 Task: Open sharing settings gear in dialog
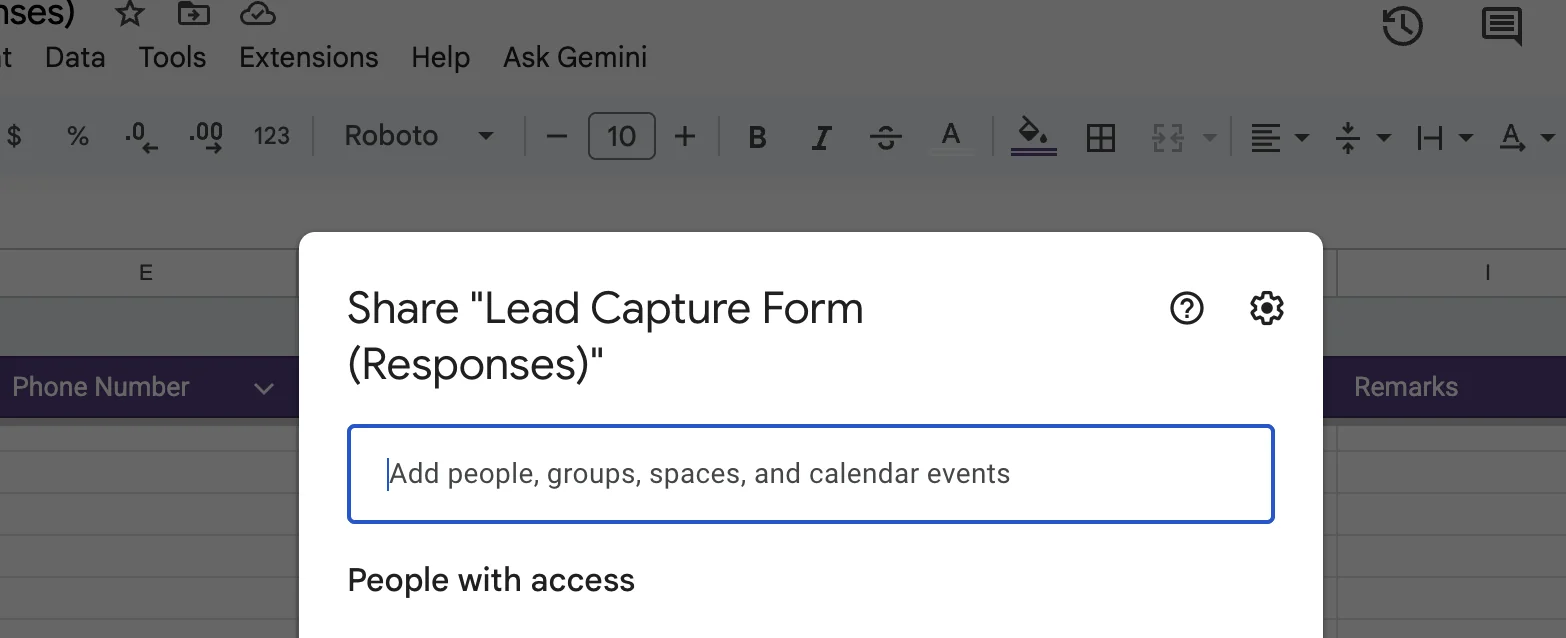coord(1266,308)
